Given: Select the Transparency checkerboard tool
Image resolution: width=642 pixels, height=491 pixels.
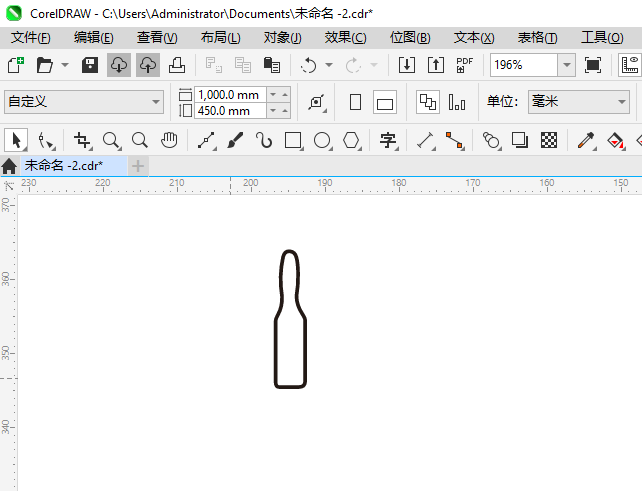Looking at the screenshot, I should (x=549, y=140).
